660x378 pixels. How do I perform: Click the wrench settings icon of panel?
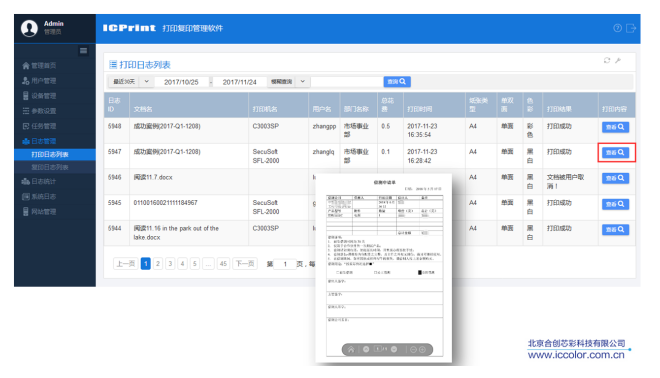tap(618, 60)
